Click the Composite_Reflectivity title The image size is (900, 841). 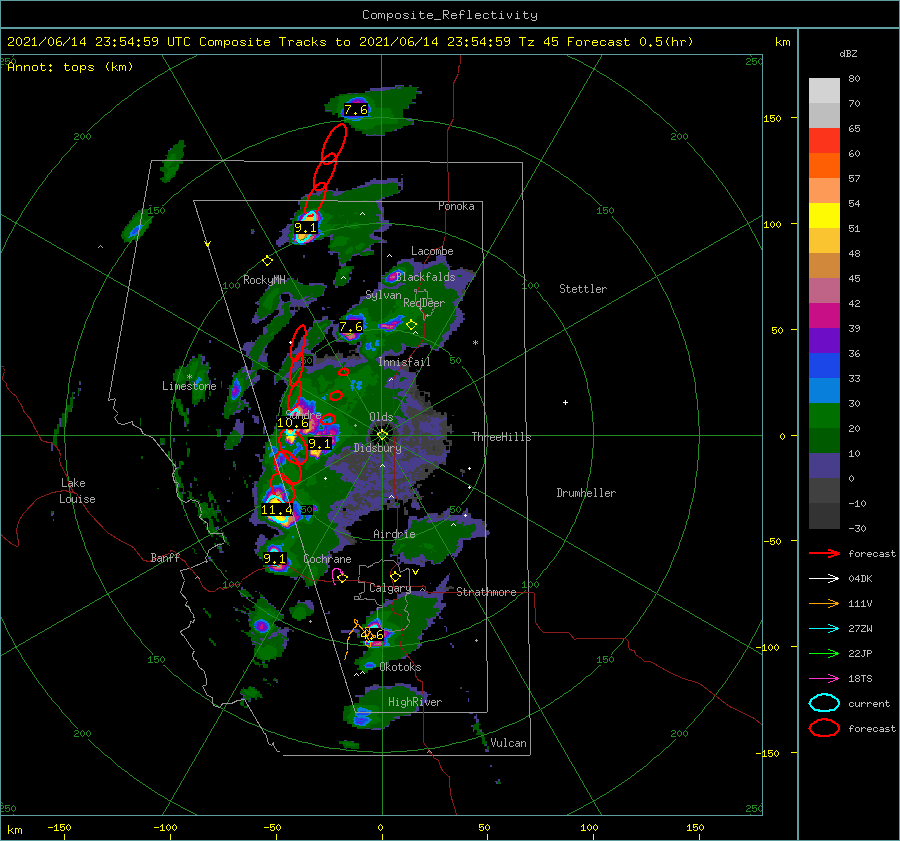point(450,15)
